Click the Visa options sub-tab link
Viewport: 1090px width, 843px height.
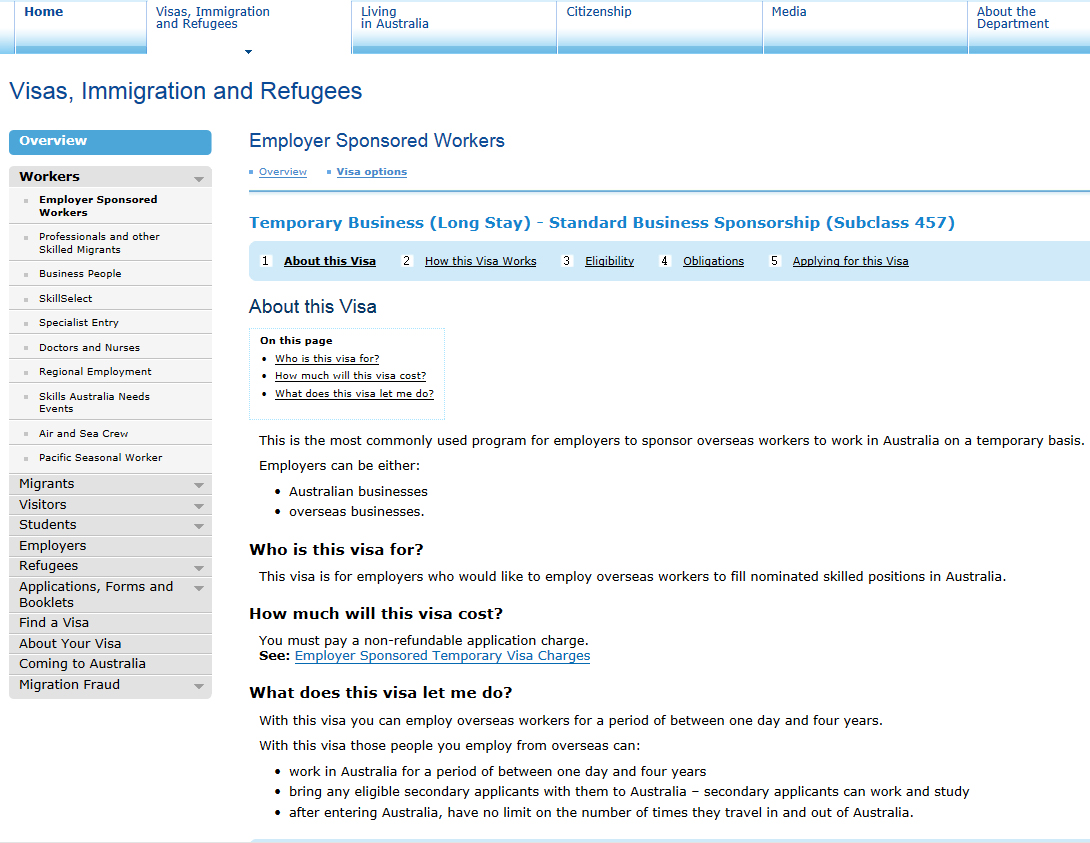point(371,172)
